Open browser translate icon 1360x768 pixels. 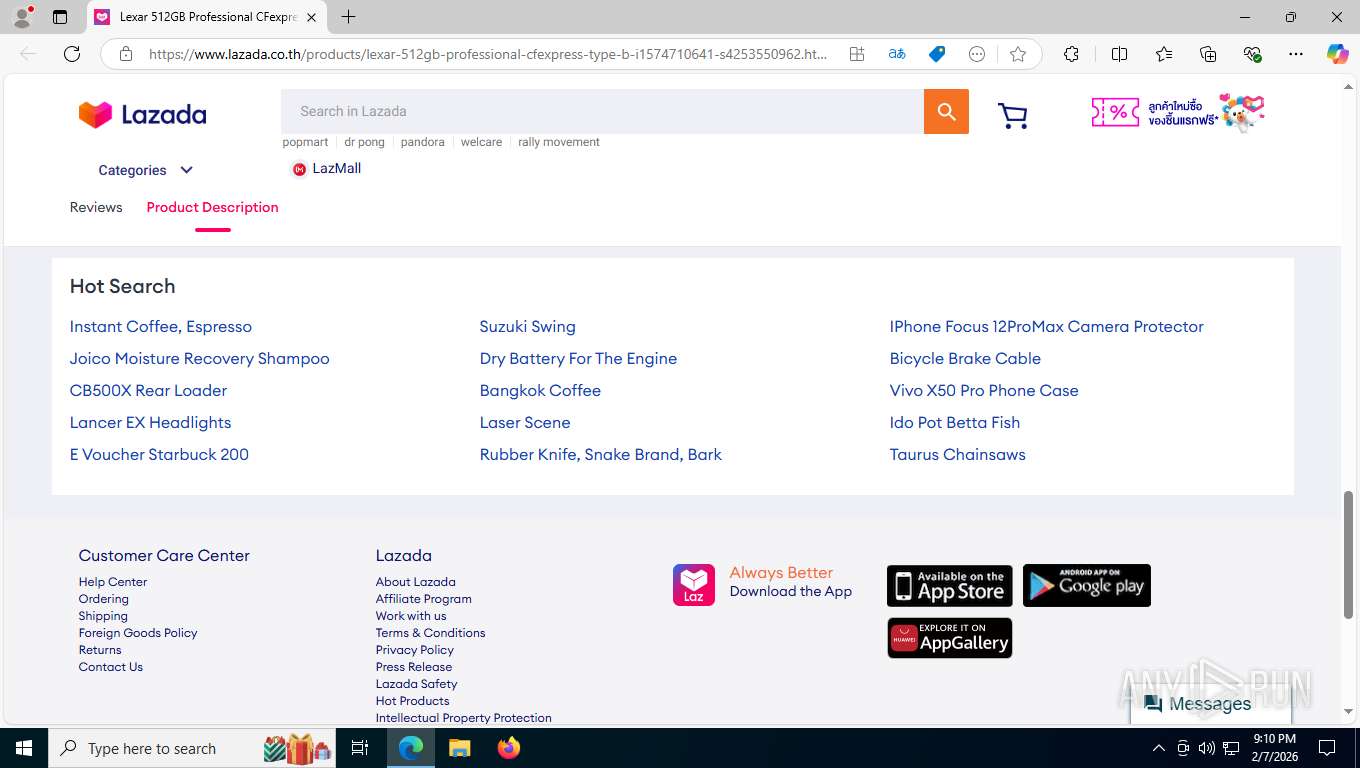coord(897,54)
